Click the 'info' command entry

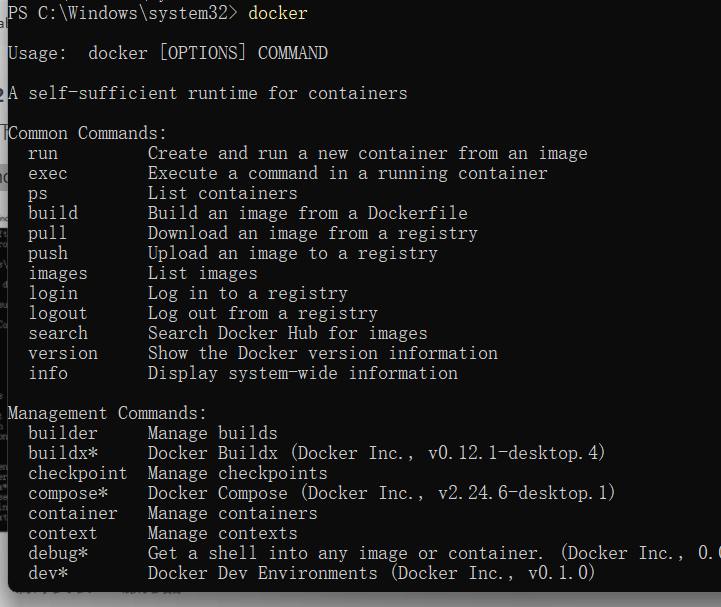click(x=48, y=373)
